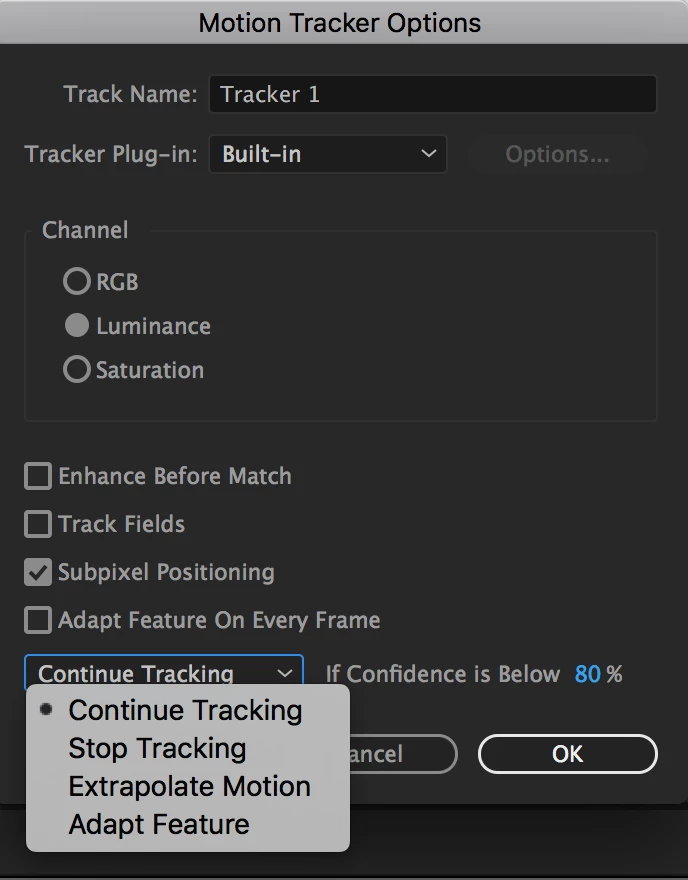Click the 80 confidence percentage value
Viewport: 688px width, 880px height.
point(587,674)
